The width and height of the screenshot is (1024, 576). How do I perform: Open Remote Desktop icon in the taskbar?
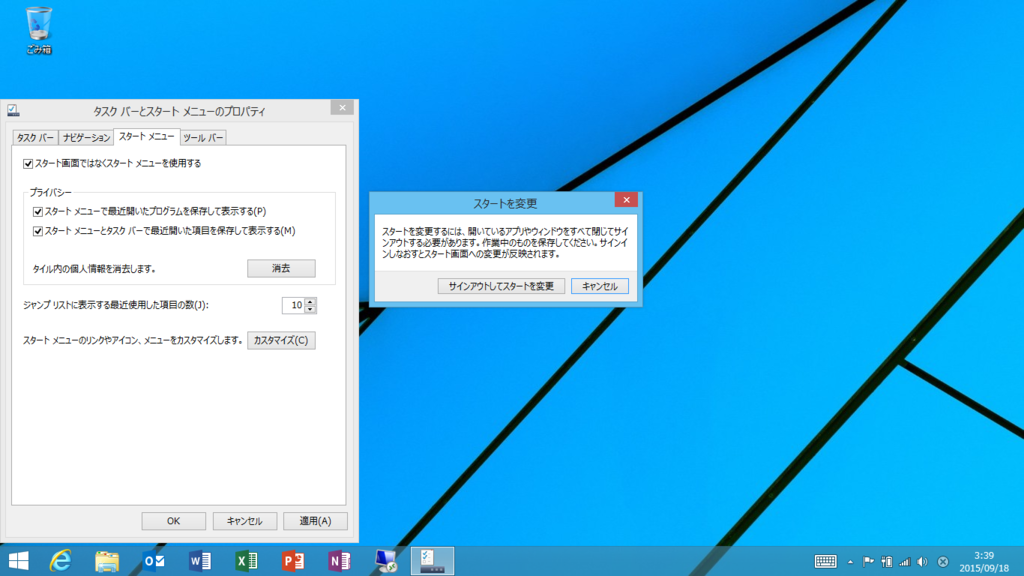(x=386, y=561)
